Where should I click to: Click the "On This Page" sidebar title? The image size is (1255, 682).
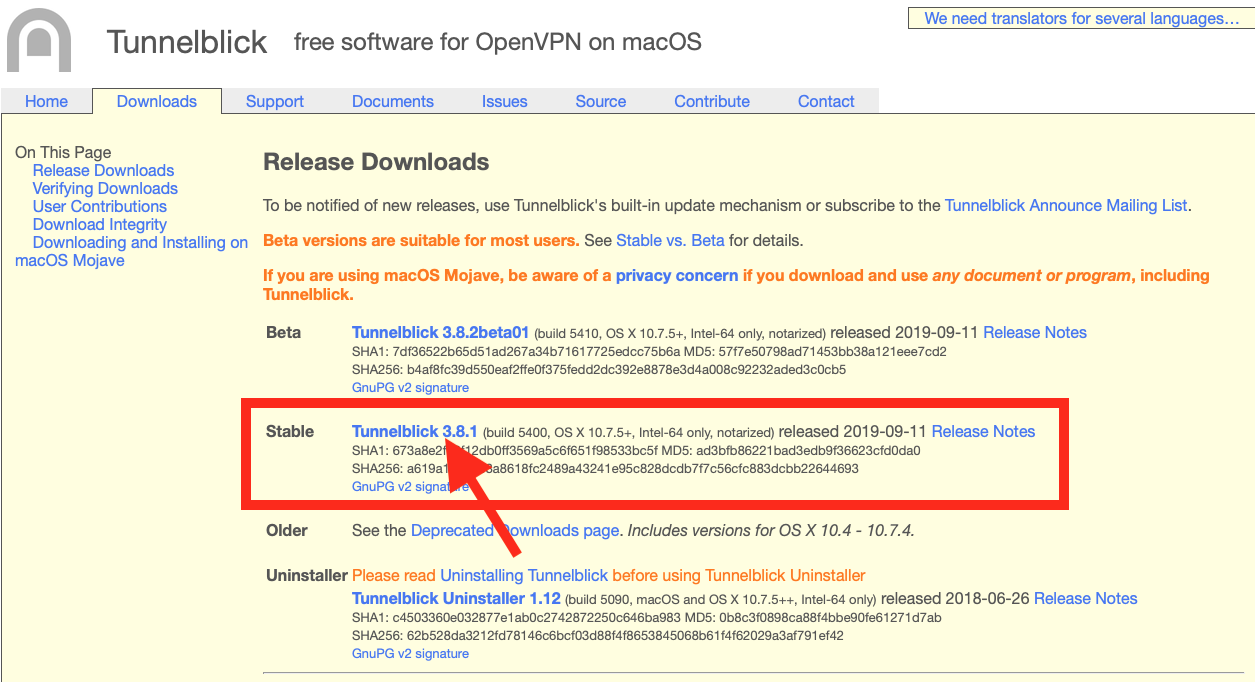63,152
